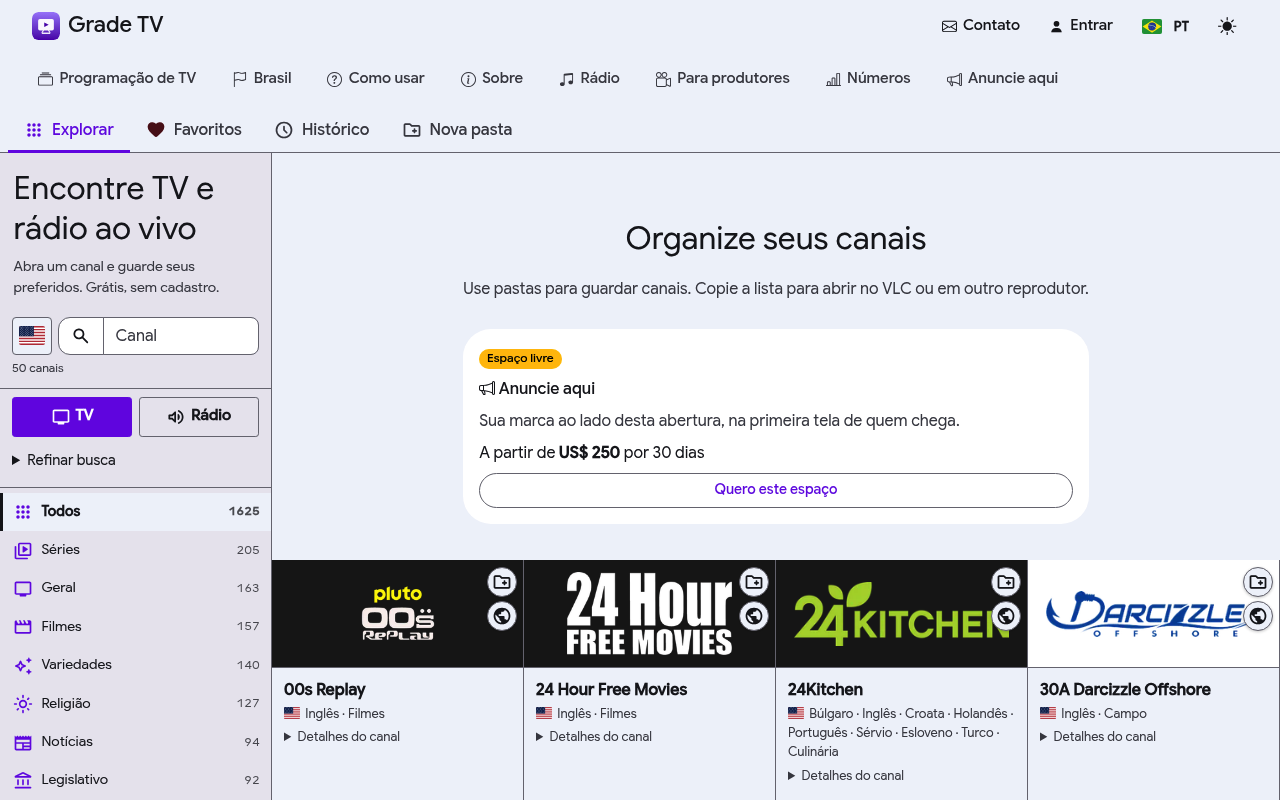1280x800 pixels.
Task: Select the Séries category
Action: coord(136,550)
